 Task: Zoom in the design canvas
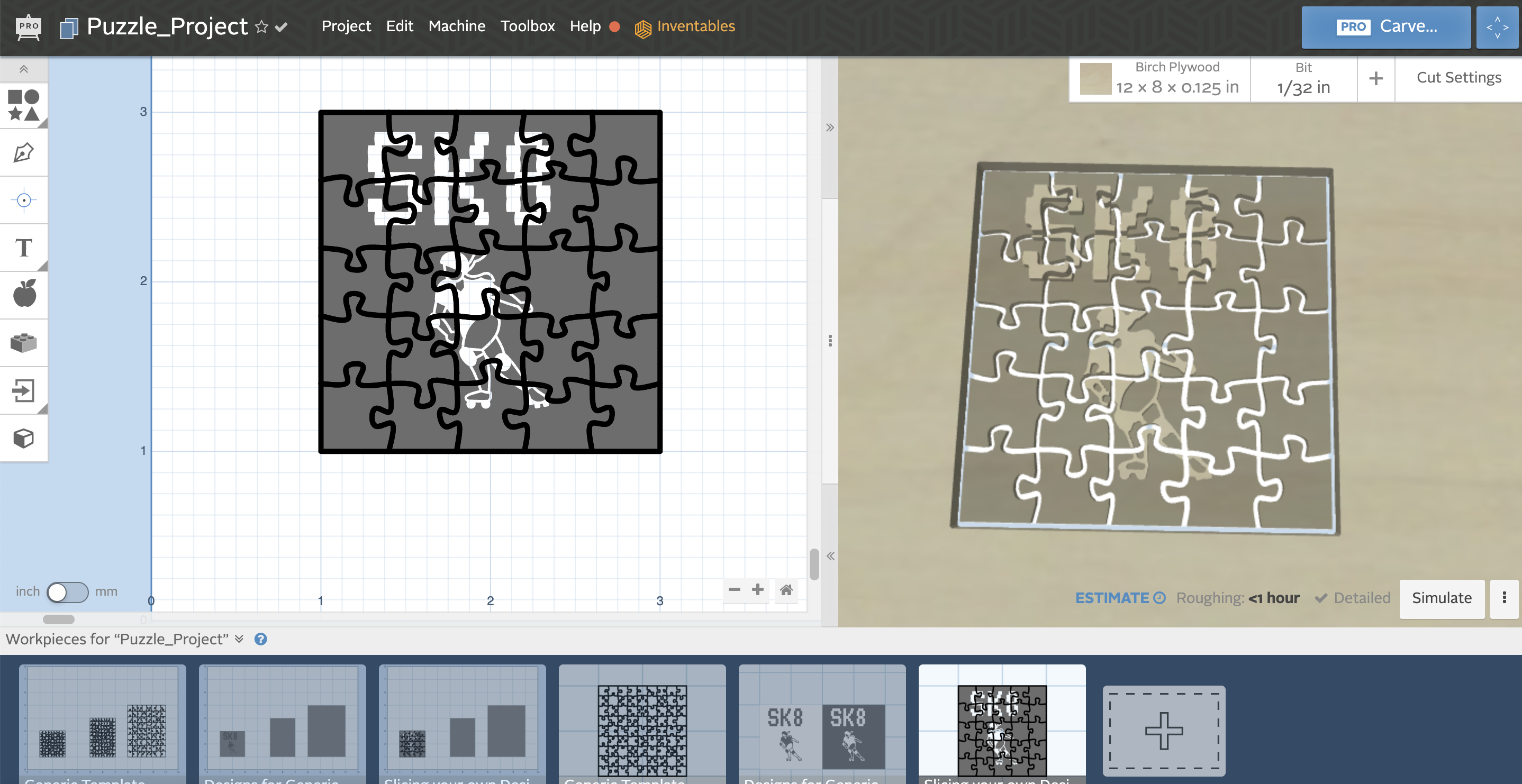pos(757,590)
